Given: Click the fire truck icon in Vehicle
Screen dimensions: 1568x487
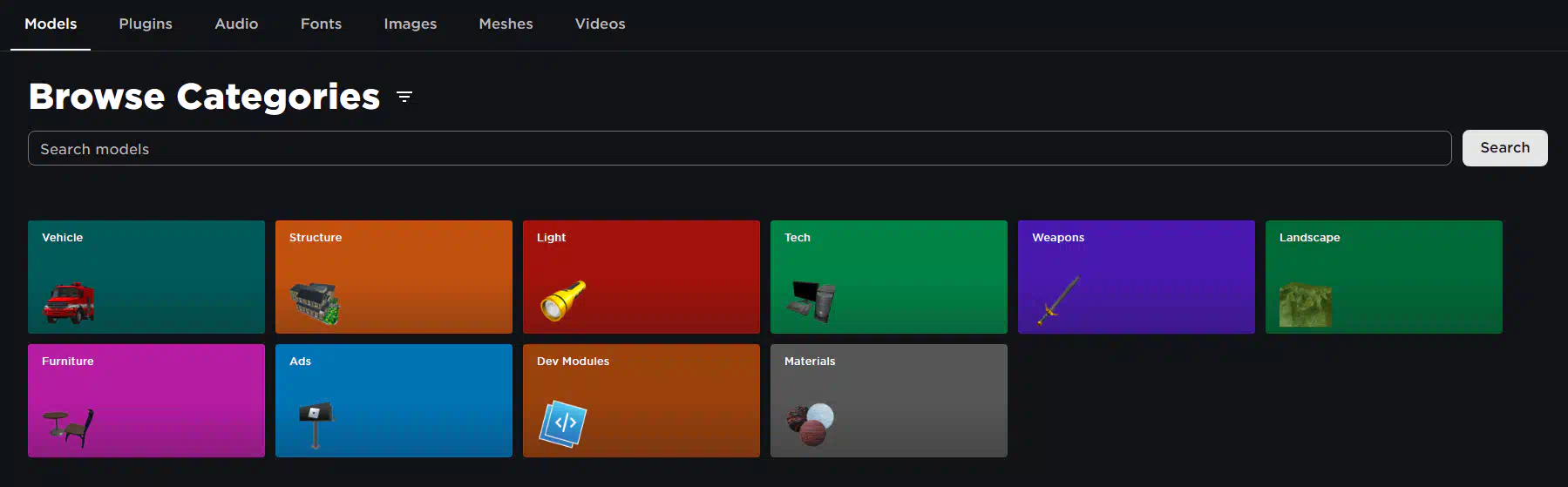Looking at the screenshot, I should click(x=69, y=302).
